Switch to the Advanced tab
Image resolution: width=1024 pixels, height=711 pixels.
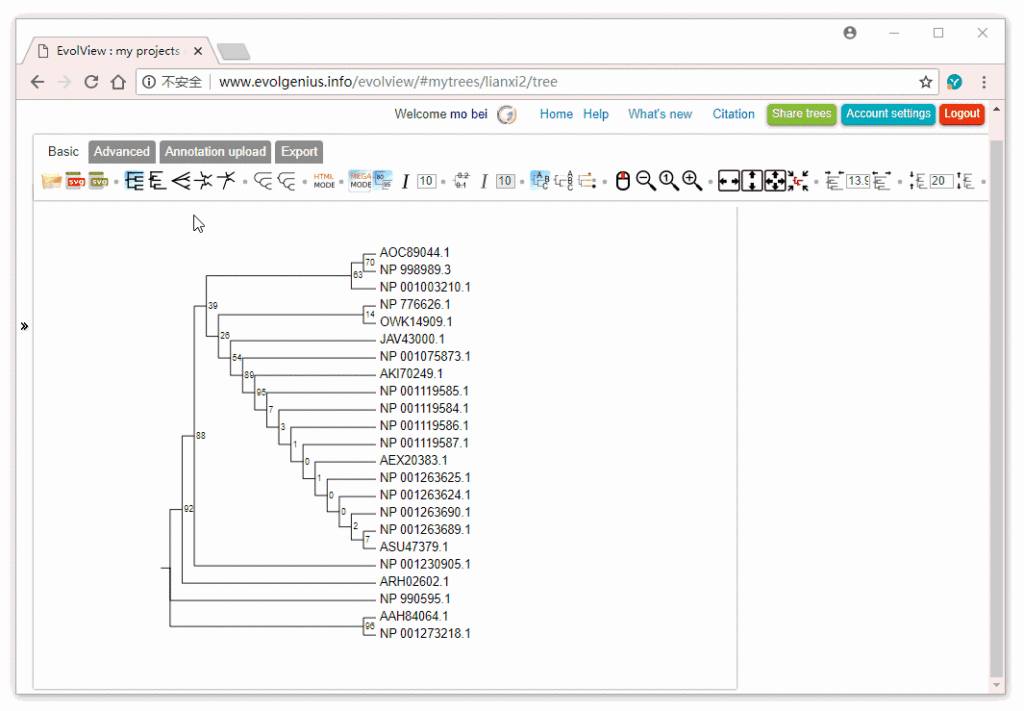tap(122, 151)
